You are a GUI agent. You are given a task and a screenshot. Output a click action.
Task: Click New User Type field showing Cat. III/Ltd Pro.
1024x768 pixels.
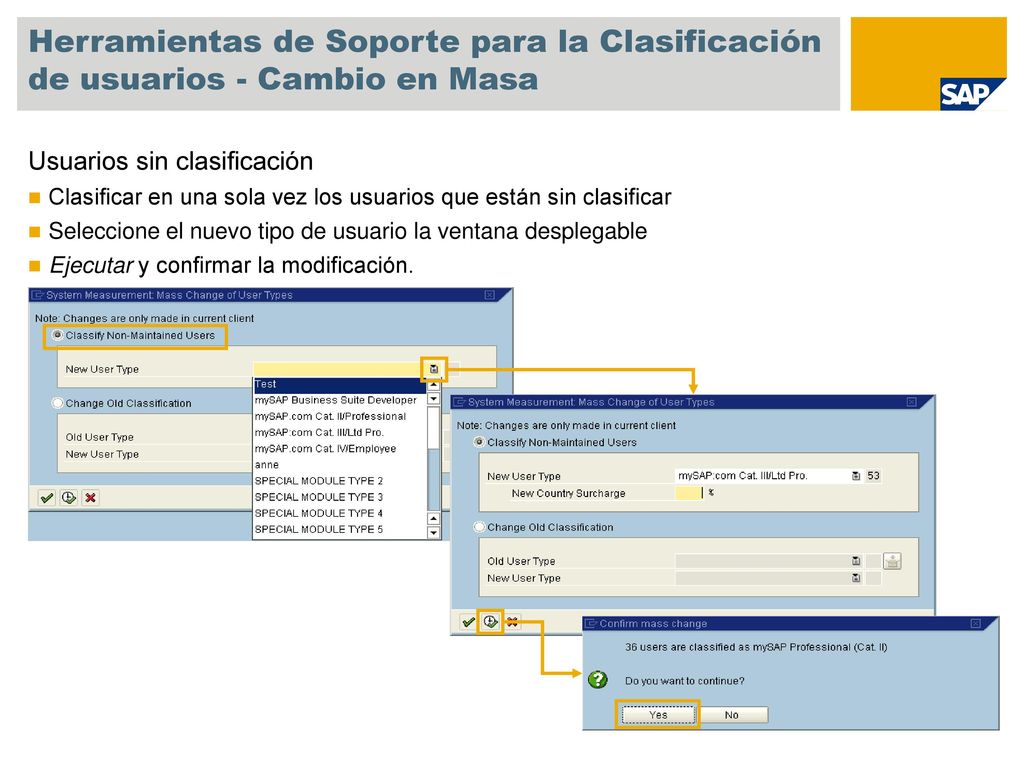(x=762, y=476)
